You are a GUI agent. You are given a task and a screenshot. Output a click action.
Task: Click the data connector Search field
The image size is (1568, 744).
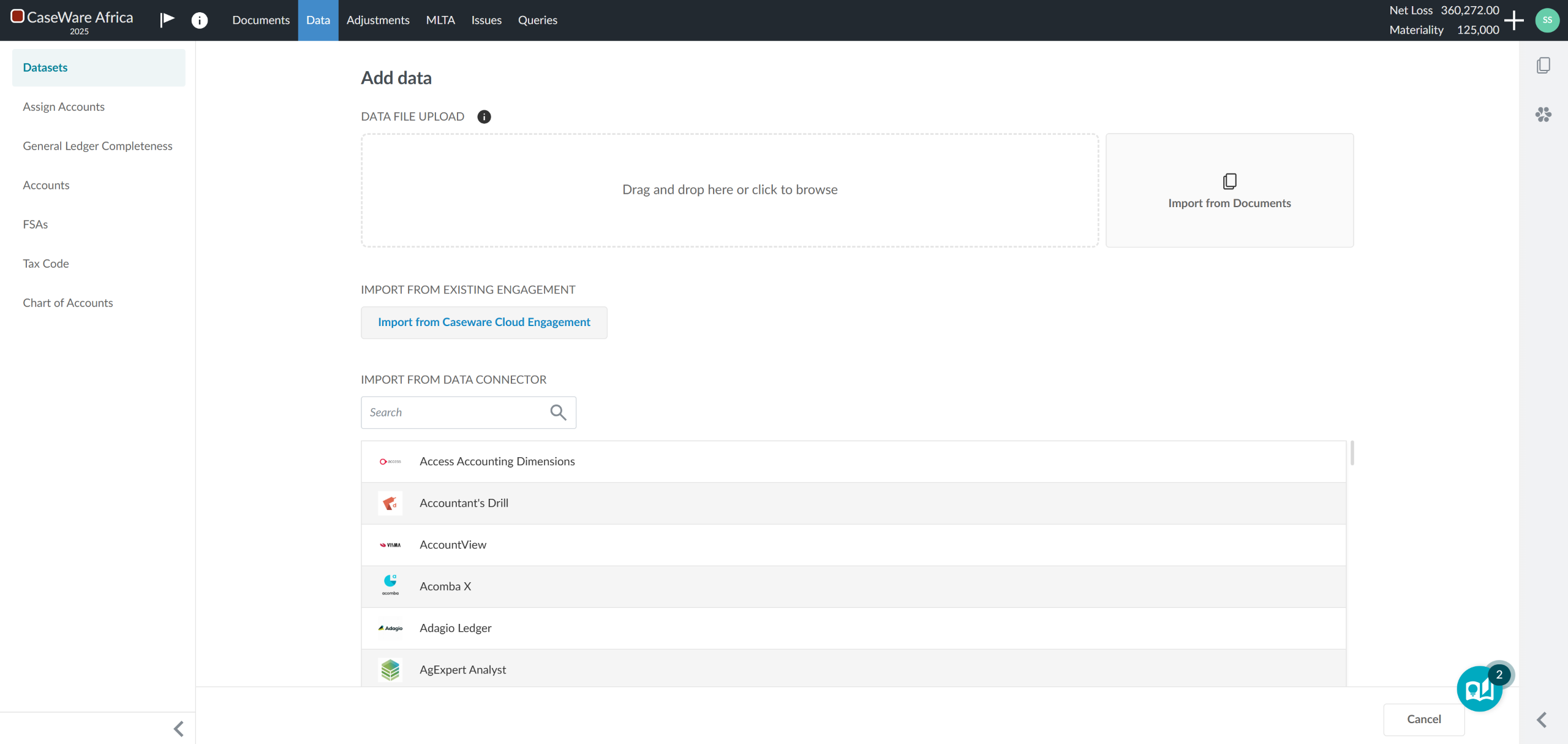pyautogui.click(x=456, y=412)
